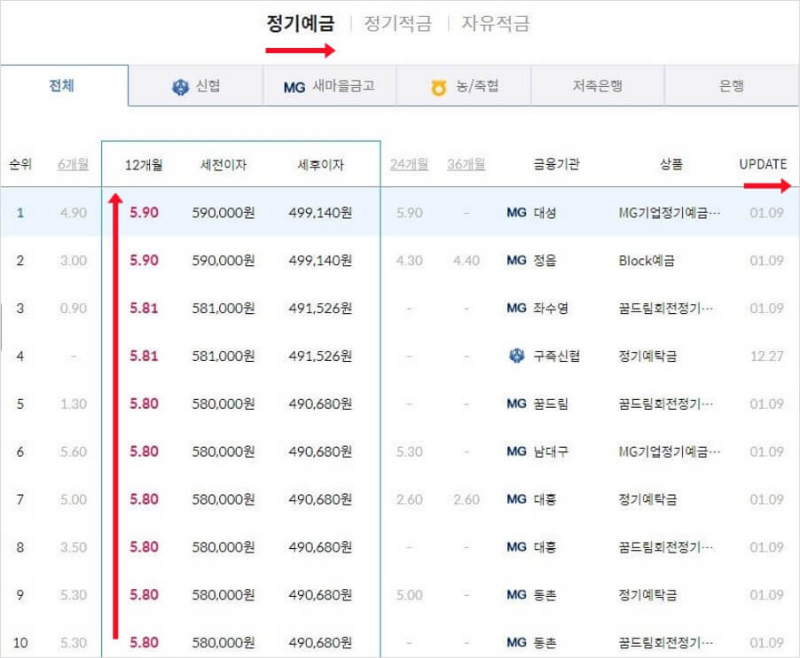Open 정기예탁금 product in rank 4 row
The width and height of the screenshot is (800, 658).
pyautogui.click(x=648, y=356)
